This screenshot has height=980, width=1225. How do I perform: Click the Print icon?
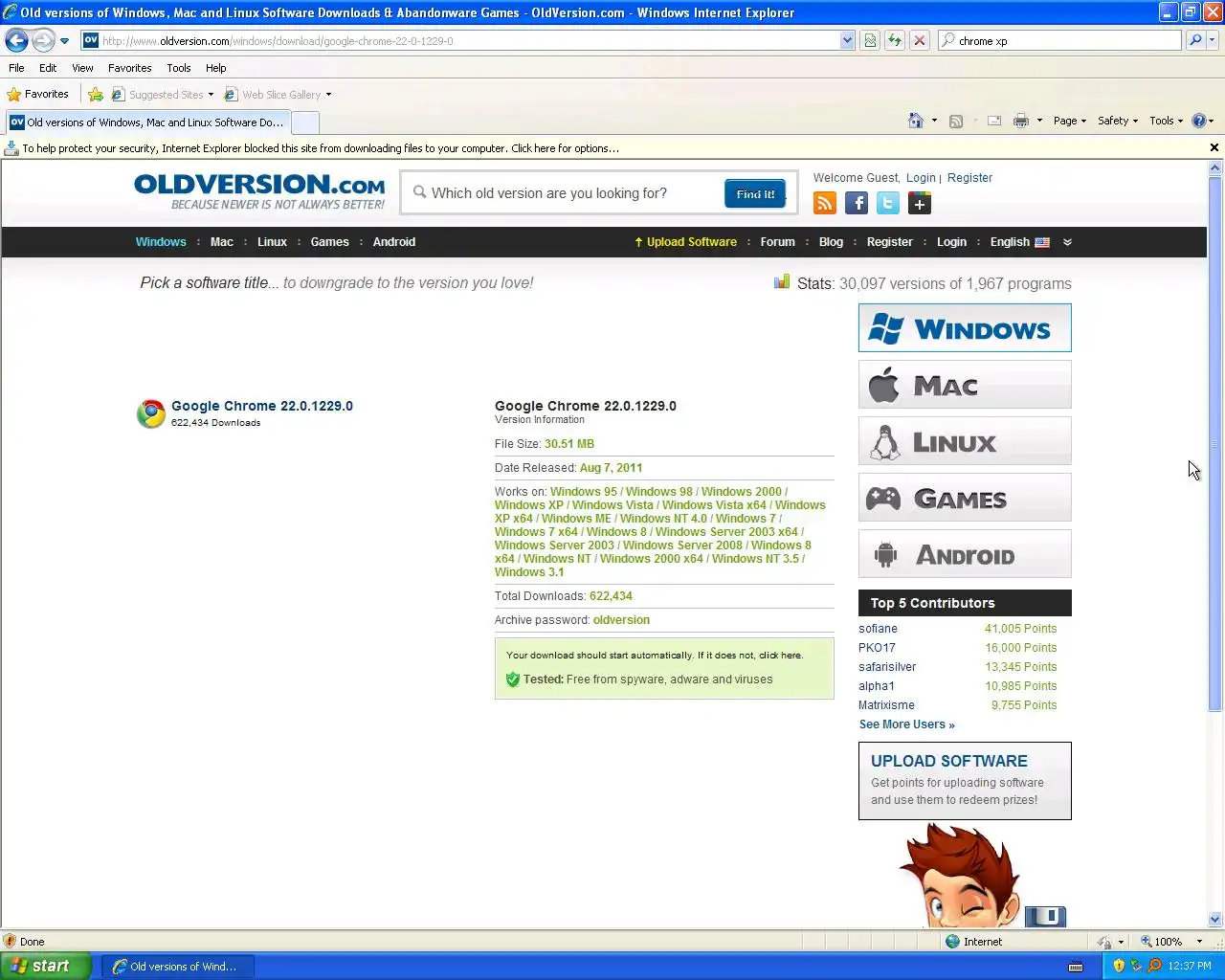tap(1021, 121)
